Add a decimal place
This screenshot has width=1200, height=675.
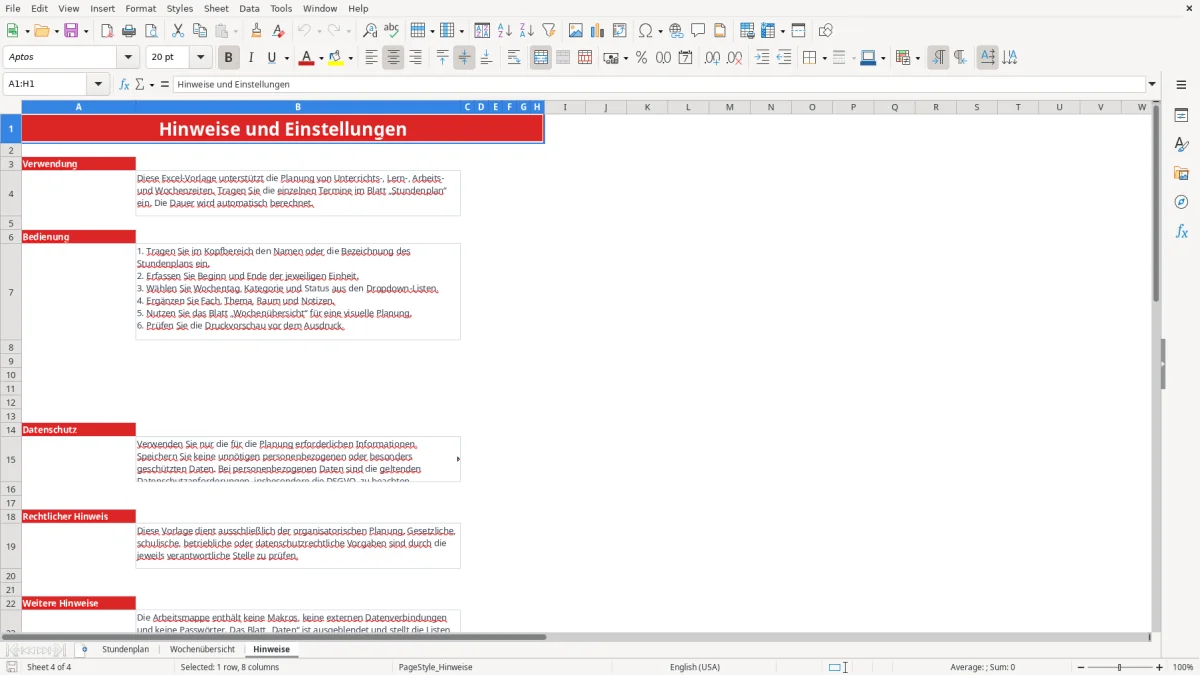713,58
